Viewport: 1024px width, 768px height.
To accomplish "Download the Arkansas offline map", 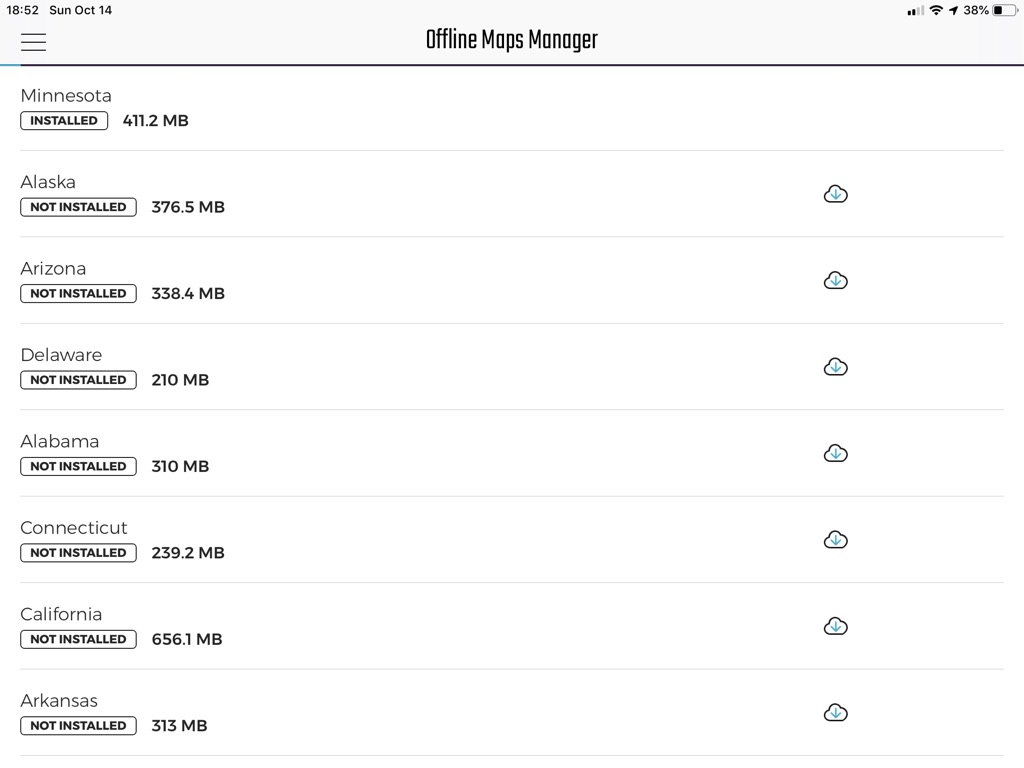I will coord(835,713).
